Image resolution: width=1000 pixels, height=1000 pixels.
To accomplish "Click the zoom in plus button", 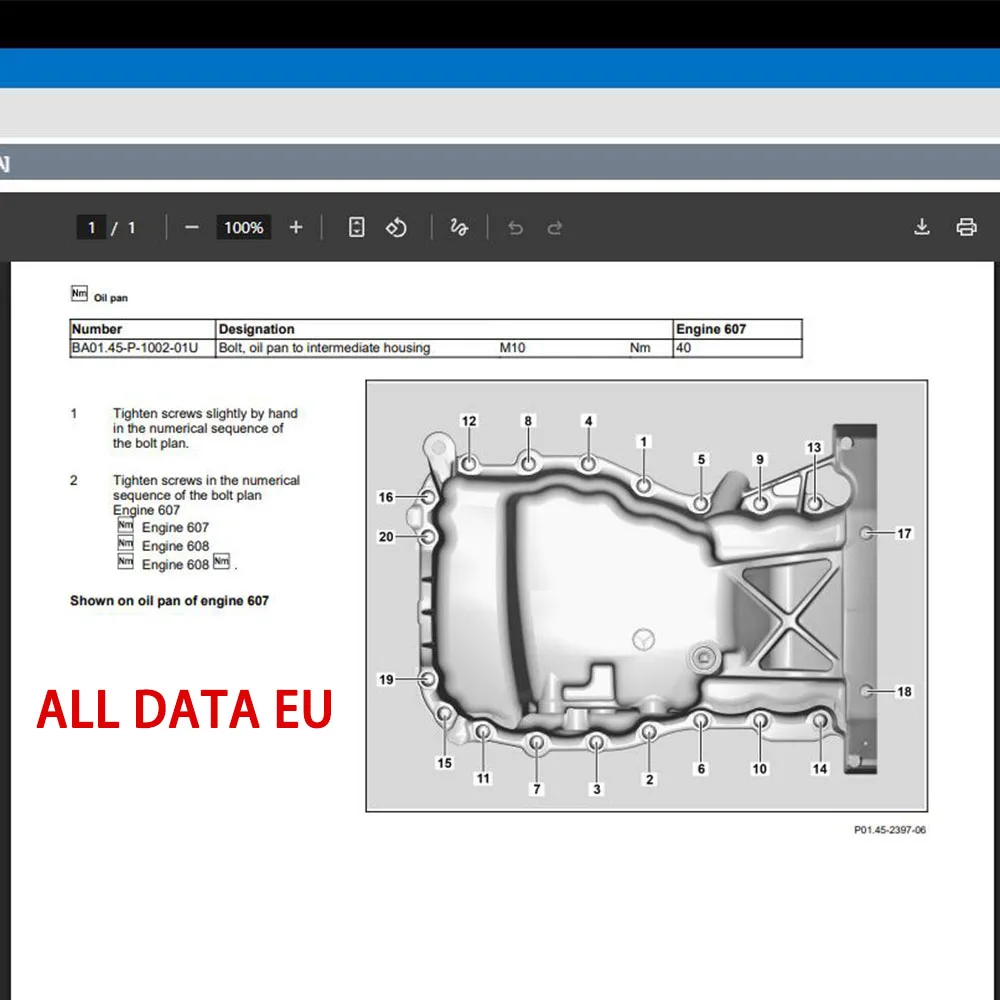I will (x=296, y=228).
